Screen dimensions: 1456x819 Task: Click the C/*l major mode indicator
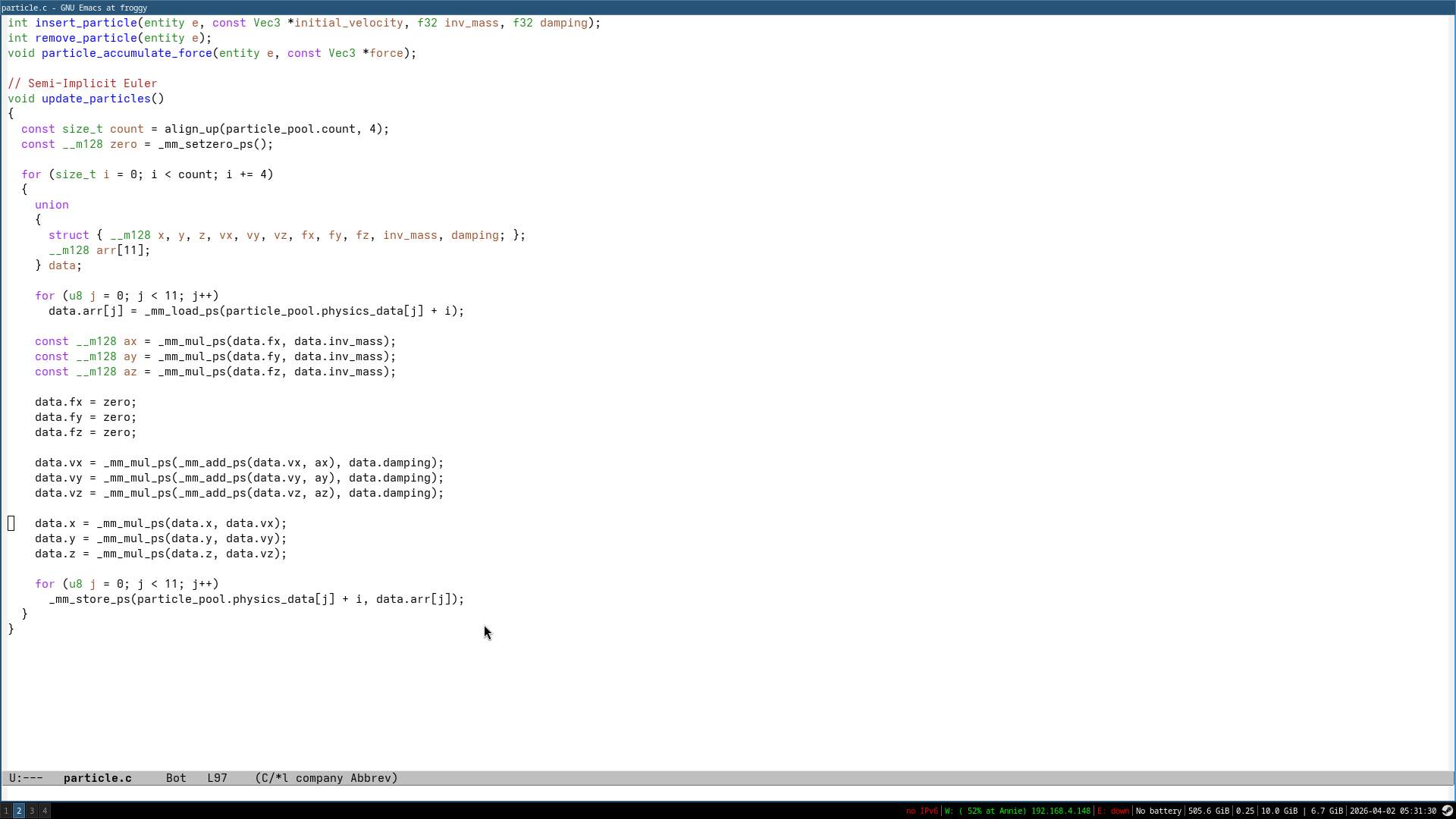click(274, 778)
